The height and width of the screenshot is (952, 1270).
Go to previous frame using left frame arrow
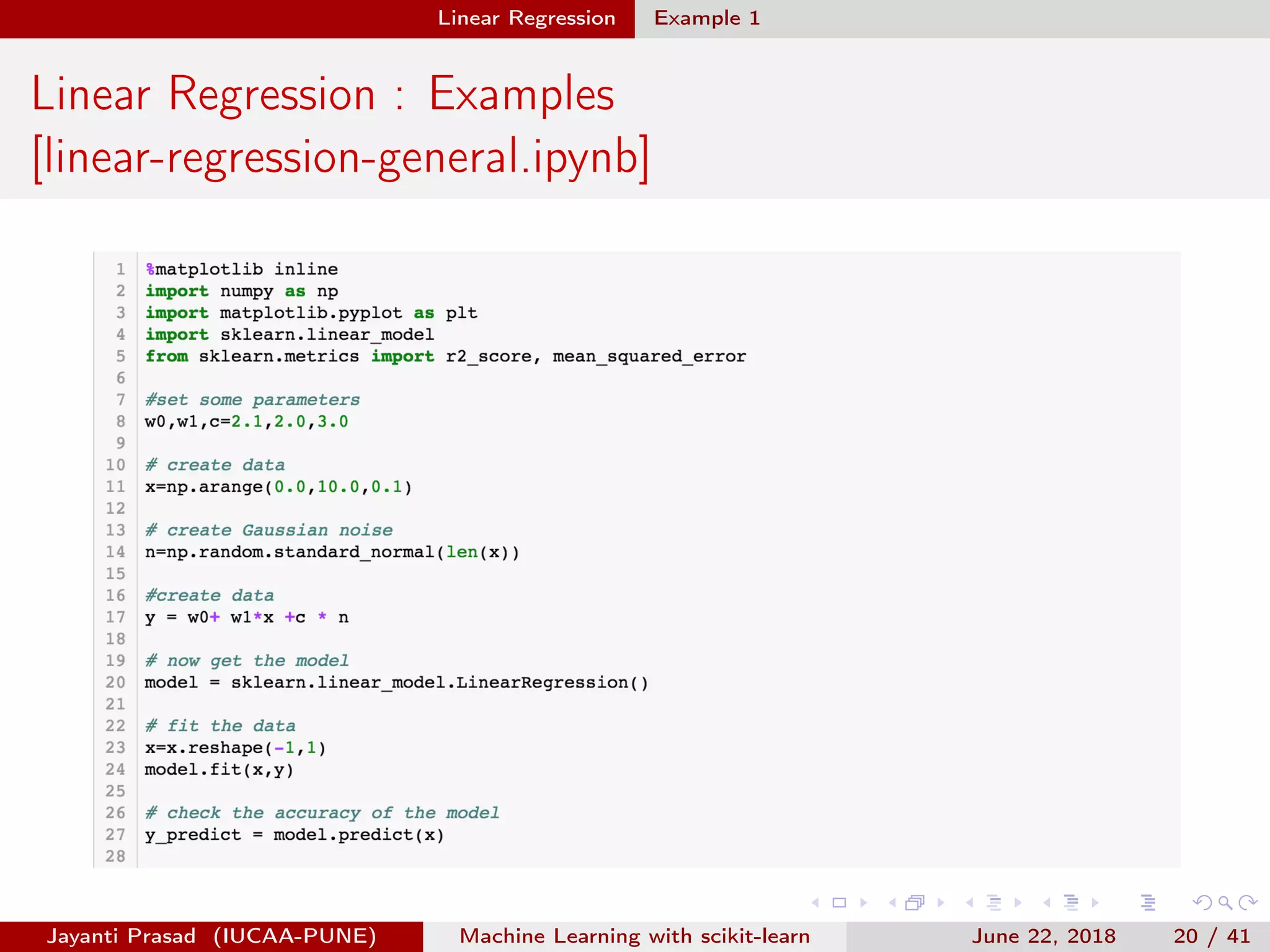pos(892,903)
